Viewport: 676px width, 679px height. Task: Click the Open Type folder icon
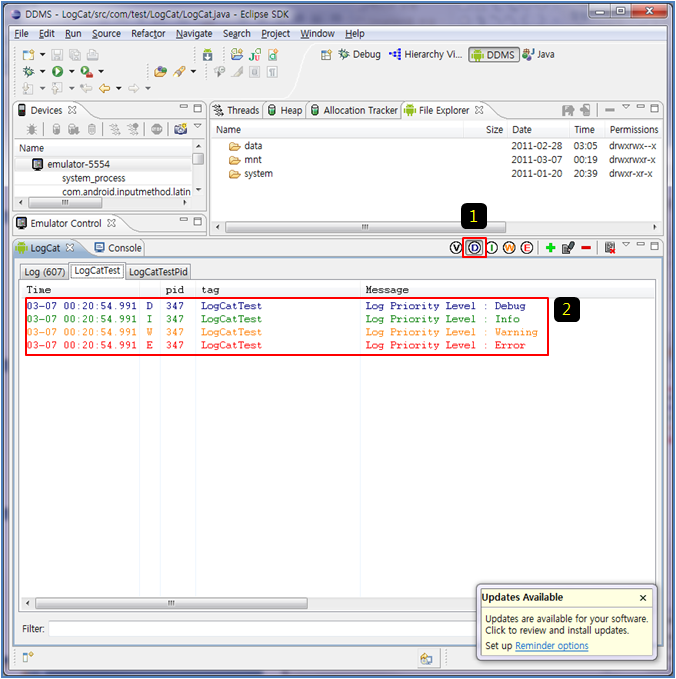click(161, 71)
